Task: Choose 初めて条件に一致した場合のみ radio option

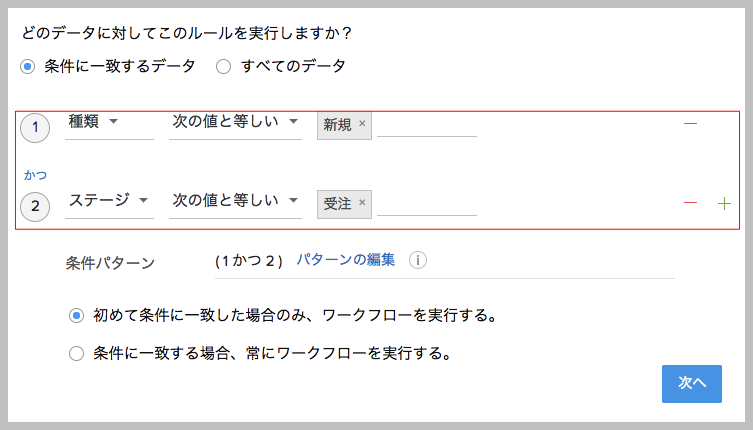Action: 76,316
